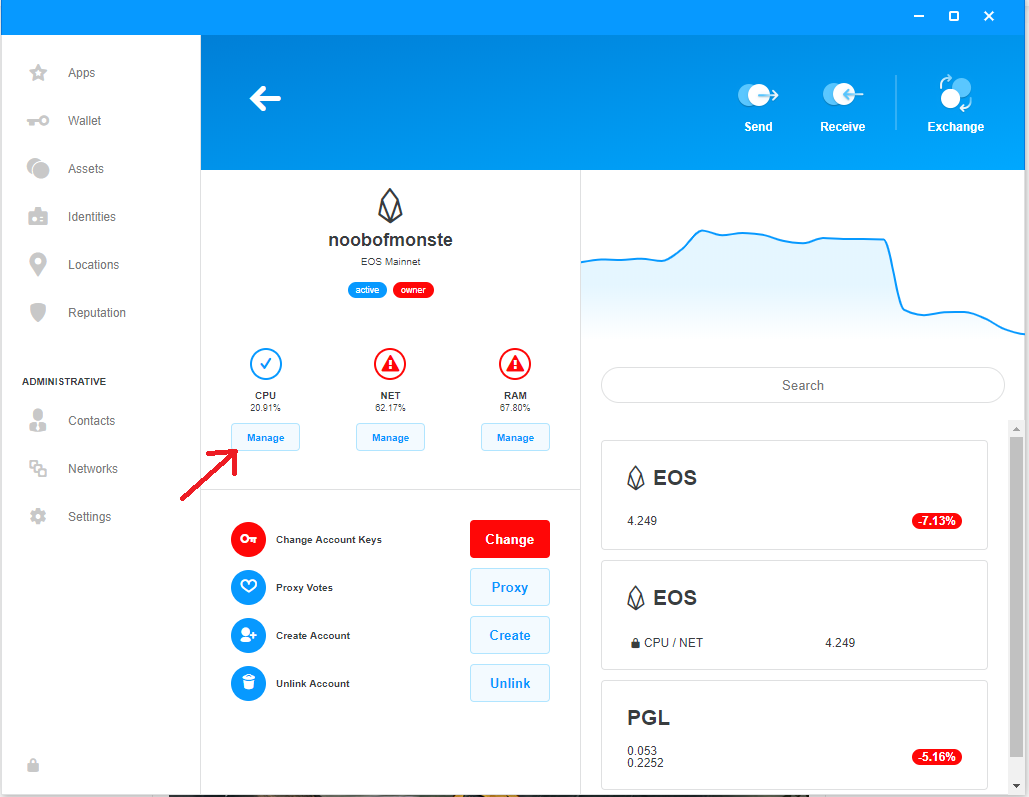Lock the wallet with padlock icon

point(33,765)
